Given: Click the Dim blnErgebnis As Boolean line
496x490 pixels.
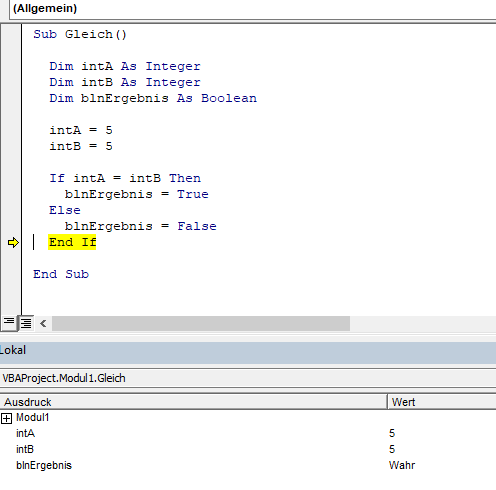Looking at the screenshot, I should tap(153, 98).
